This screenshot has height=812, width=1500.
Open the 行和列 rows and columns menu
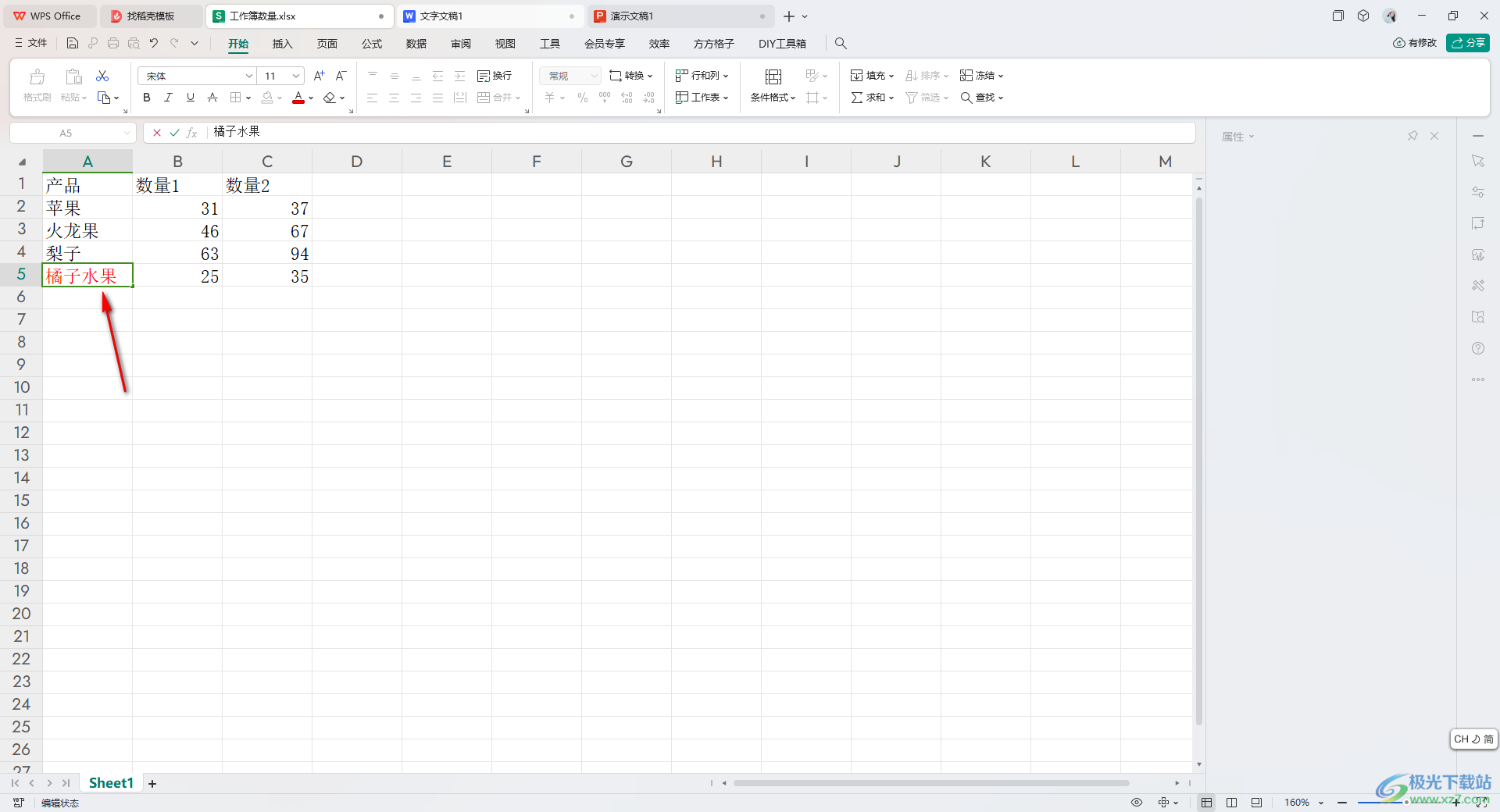(702, 76)
